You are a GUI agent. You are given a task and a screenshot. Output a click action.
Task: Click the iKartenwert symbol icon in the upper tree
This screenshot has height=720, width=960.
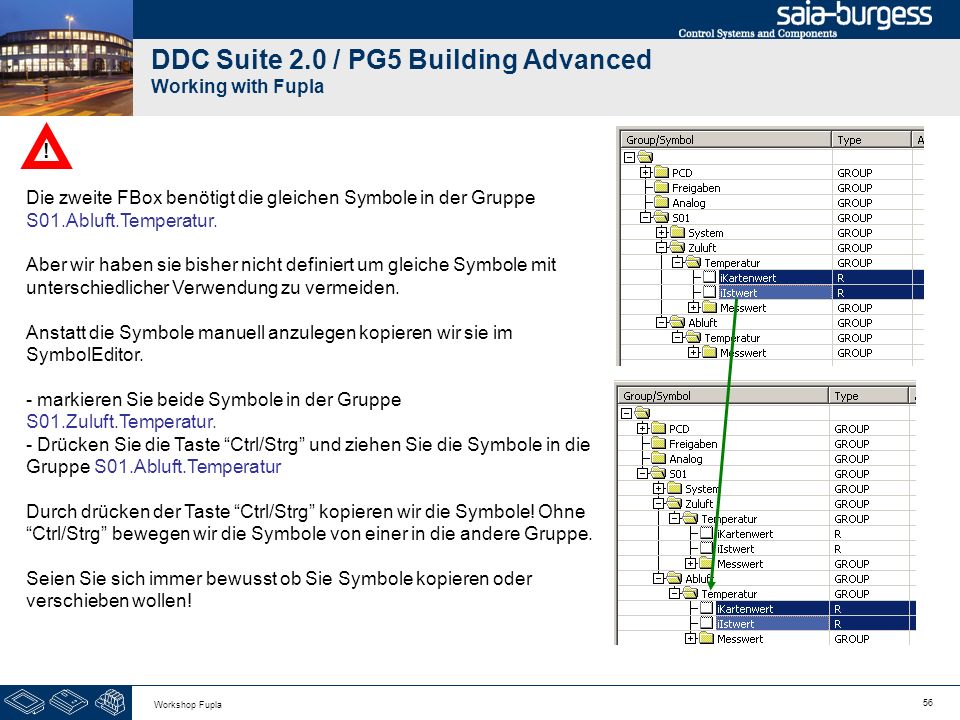point(709,277)
